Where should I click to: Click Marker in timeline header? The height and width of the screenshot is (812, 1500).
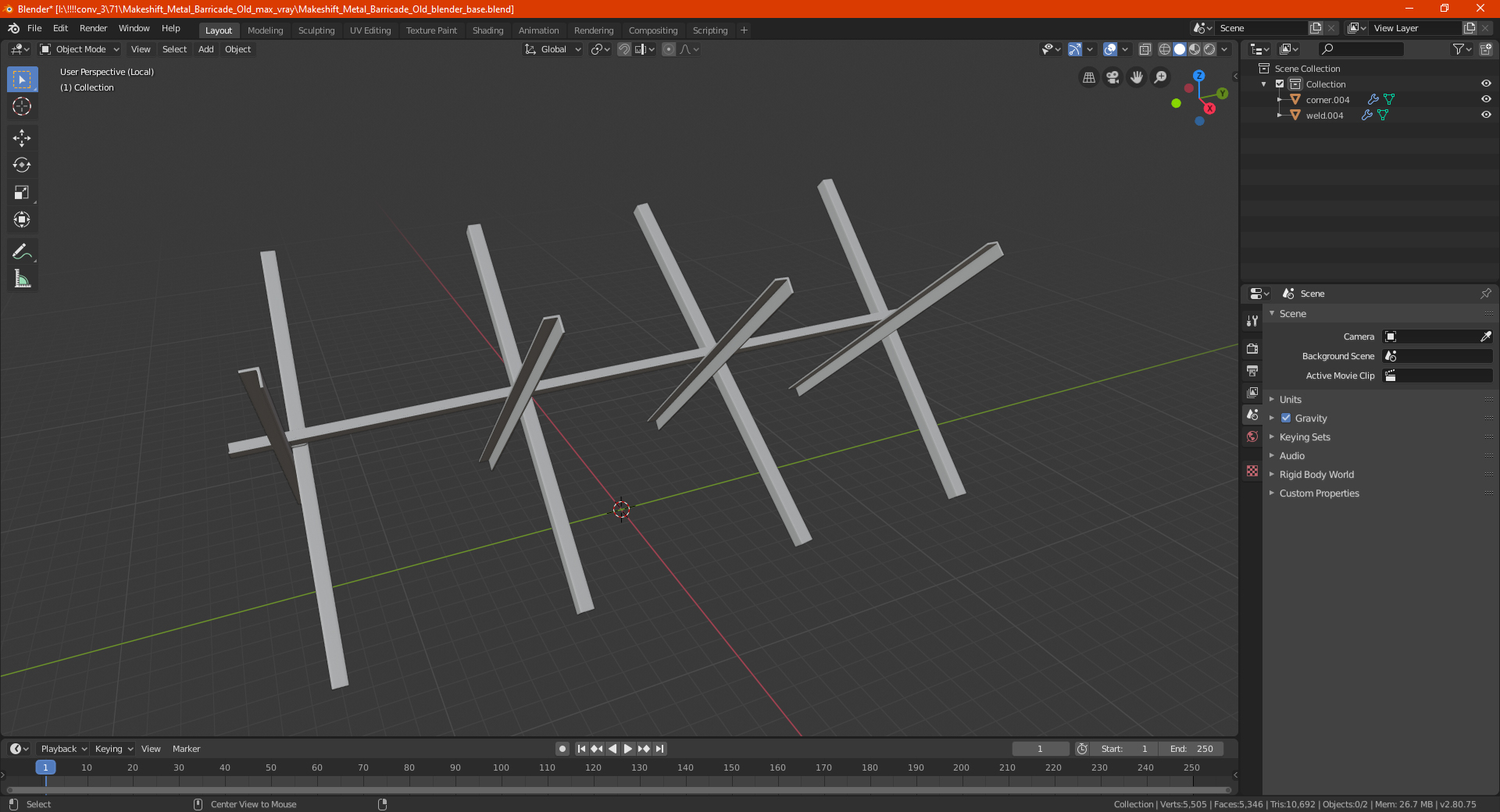[x=186, y=749]
